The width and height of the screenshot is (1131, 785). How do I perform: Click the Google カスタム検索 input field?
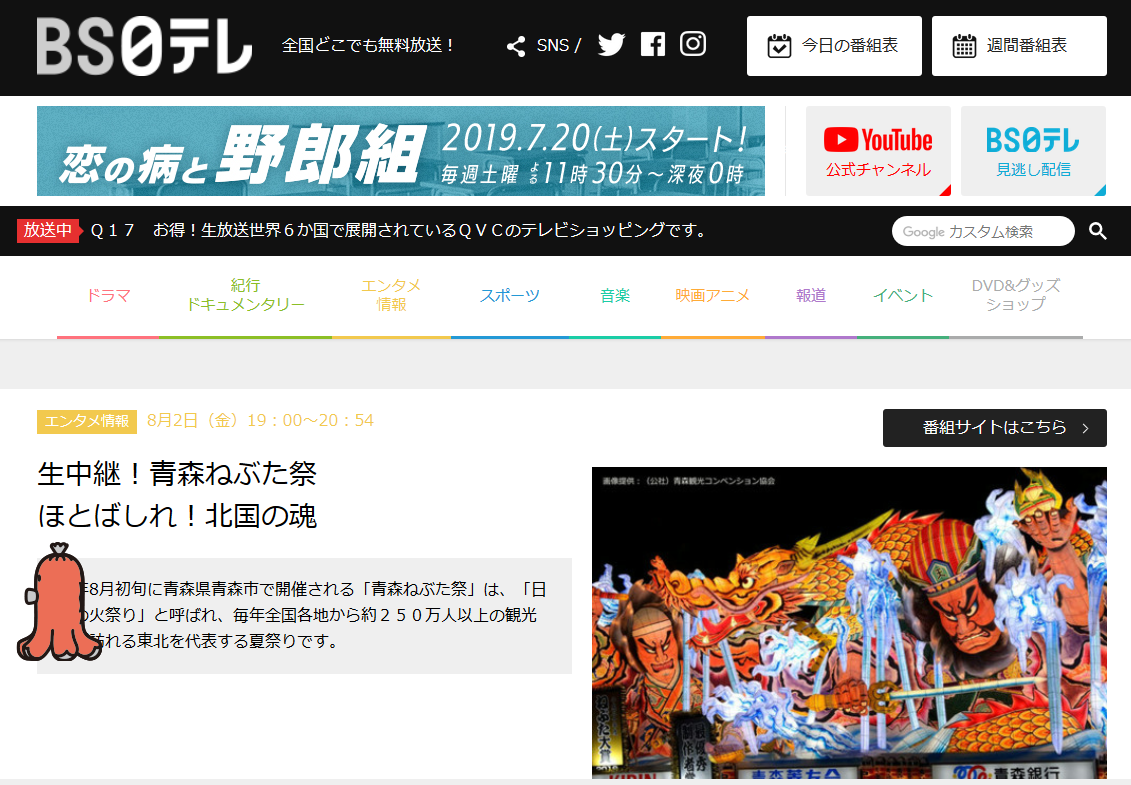[982, 231]
